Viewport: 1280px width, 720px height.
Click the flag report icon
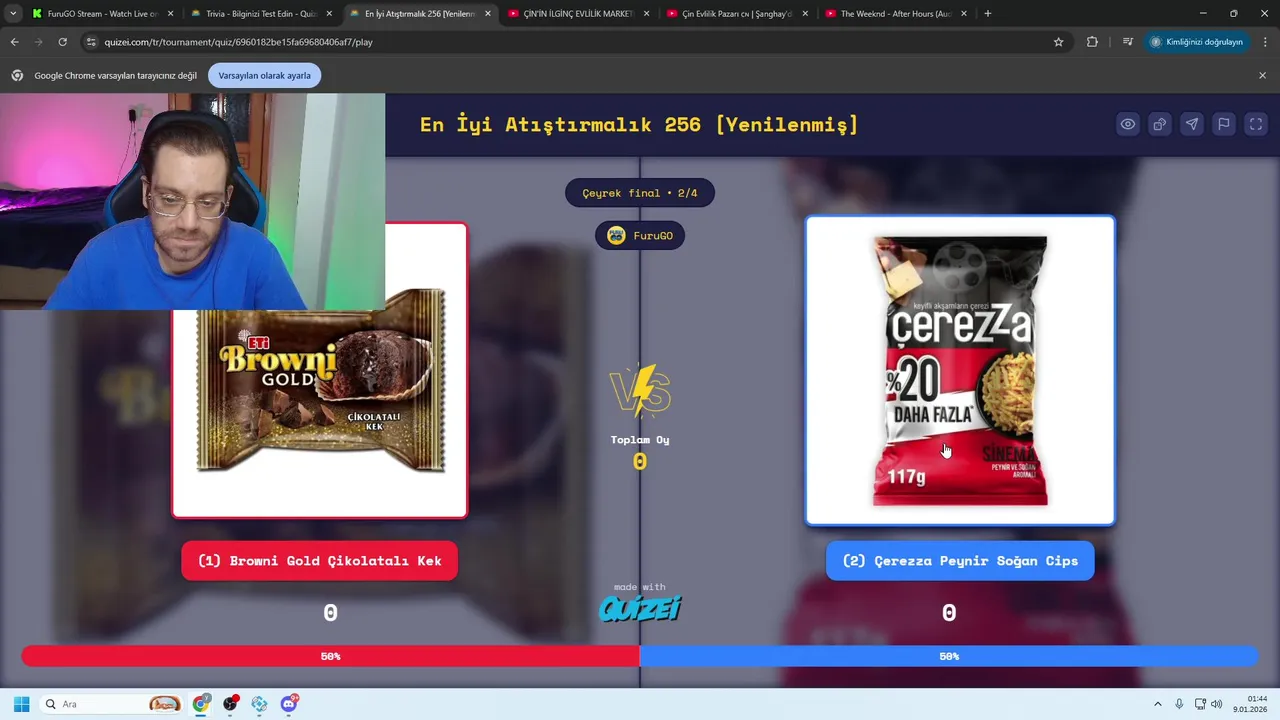point(1224,124)
